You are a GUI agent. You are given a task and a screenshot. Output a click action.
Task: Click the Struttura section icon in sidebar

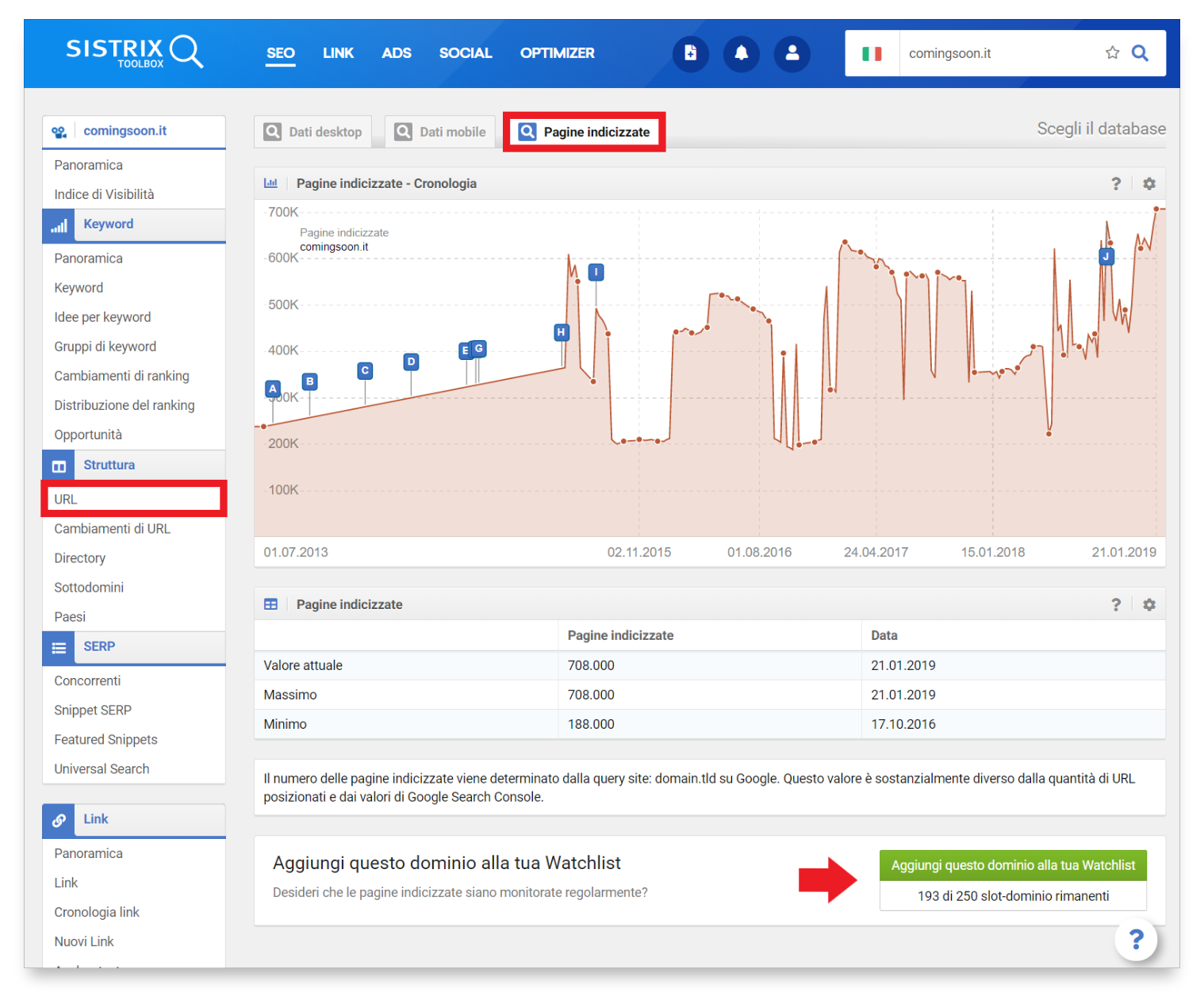(x=59, y=466)
